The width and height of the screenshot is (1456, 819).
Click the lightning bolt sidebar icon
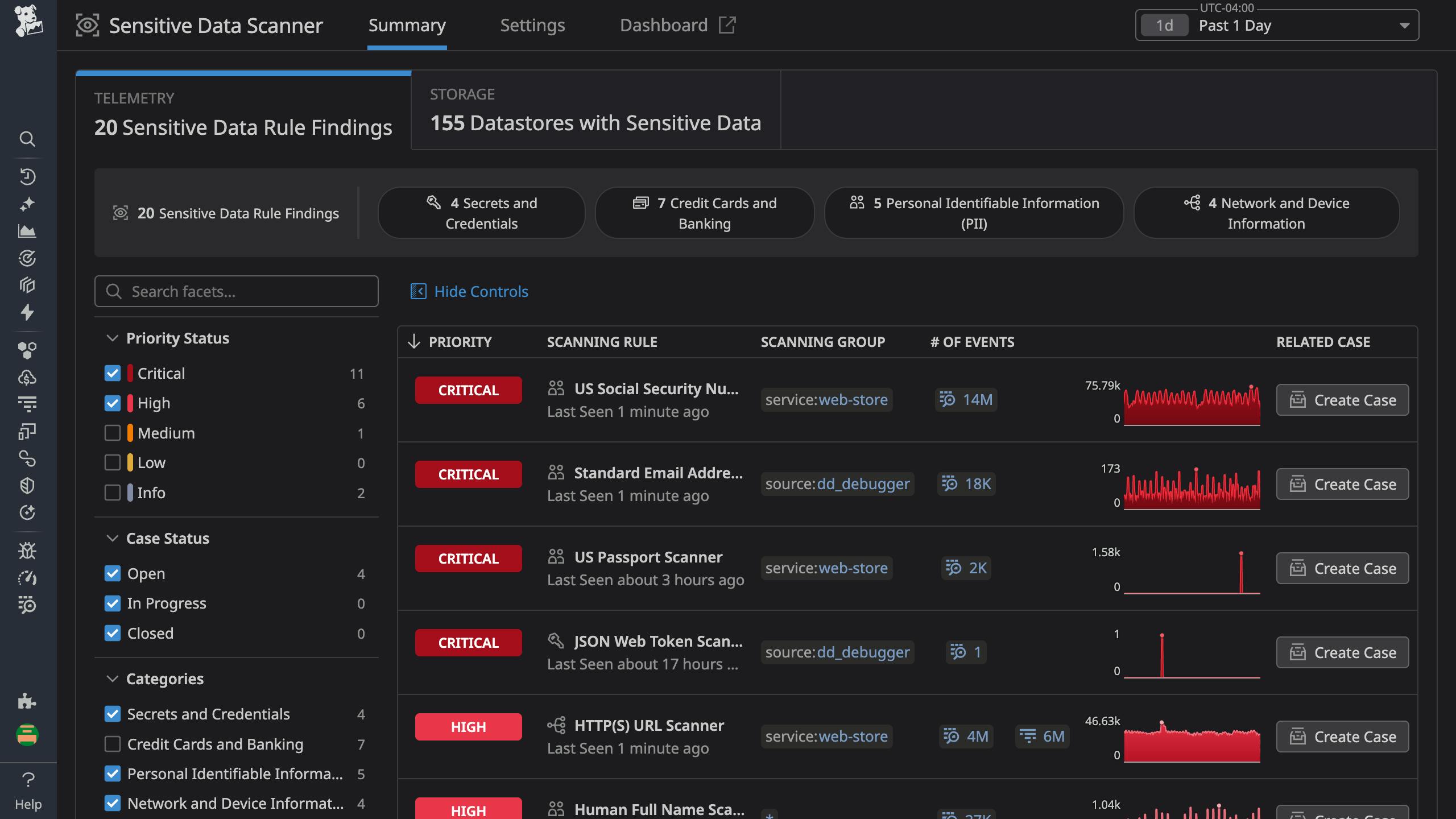pos(27,313)
